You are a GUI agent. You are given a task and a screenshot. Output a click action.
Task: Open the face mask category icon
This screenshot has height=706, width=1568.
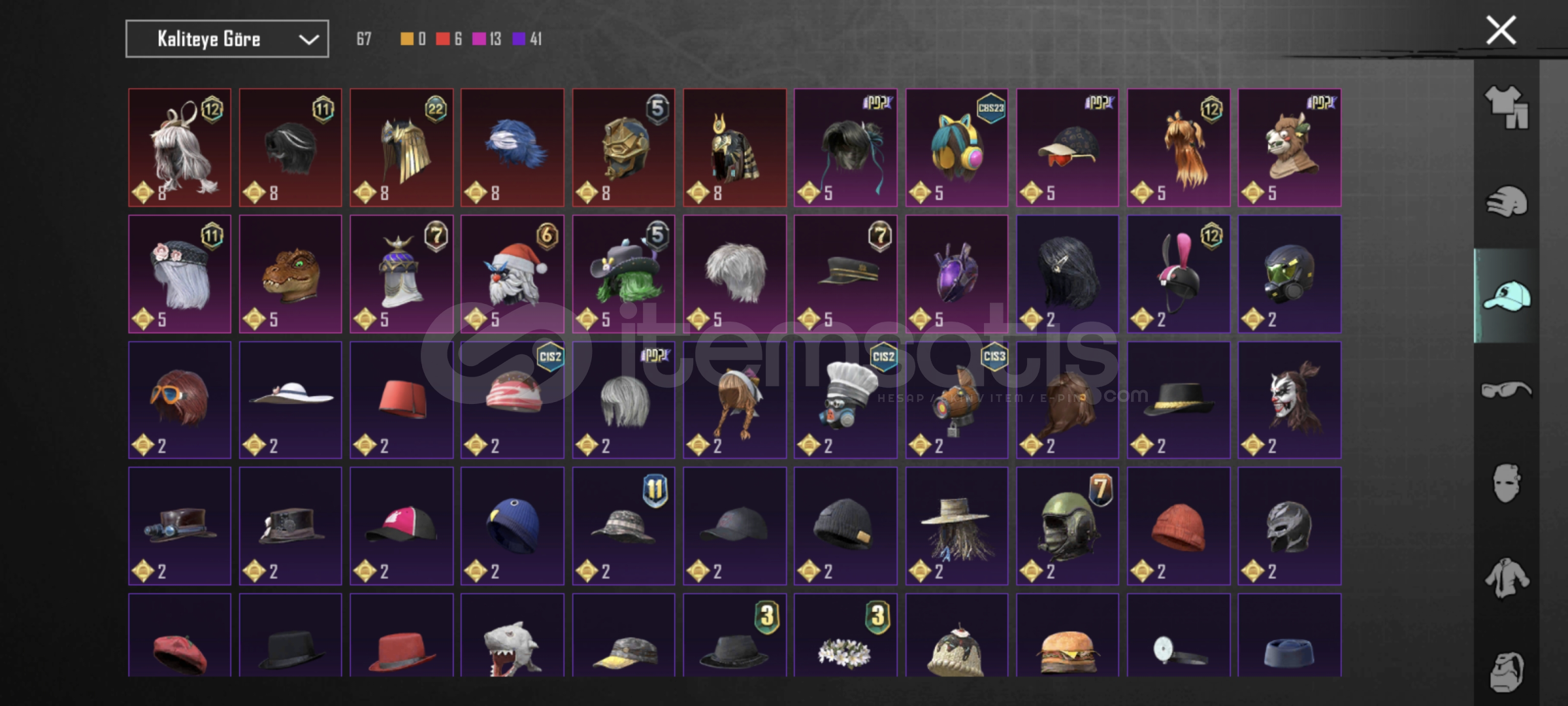(1507, 483)
